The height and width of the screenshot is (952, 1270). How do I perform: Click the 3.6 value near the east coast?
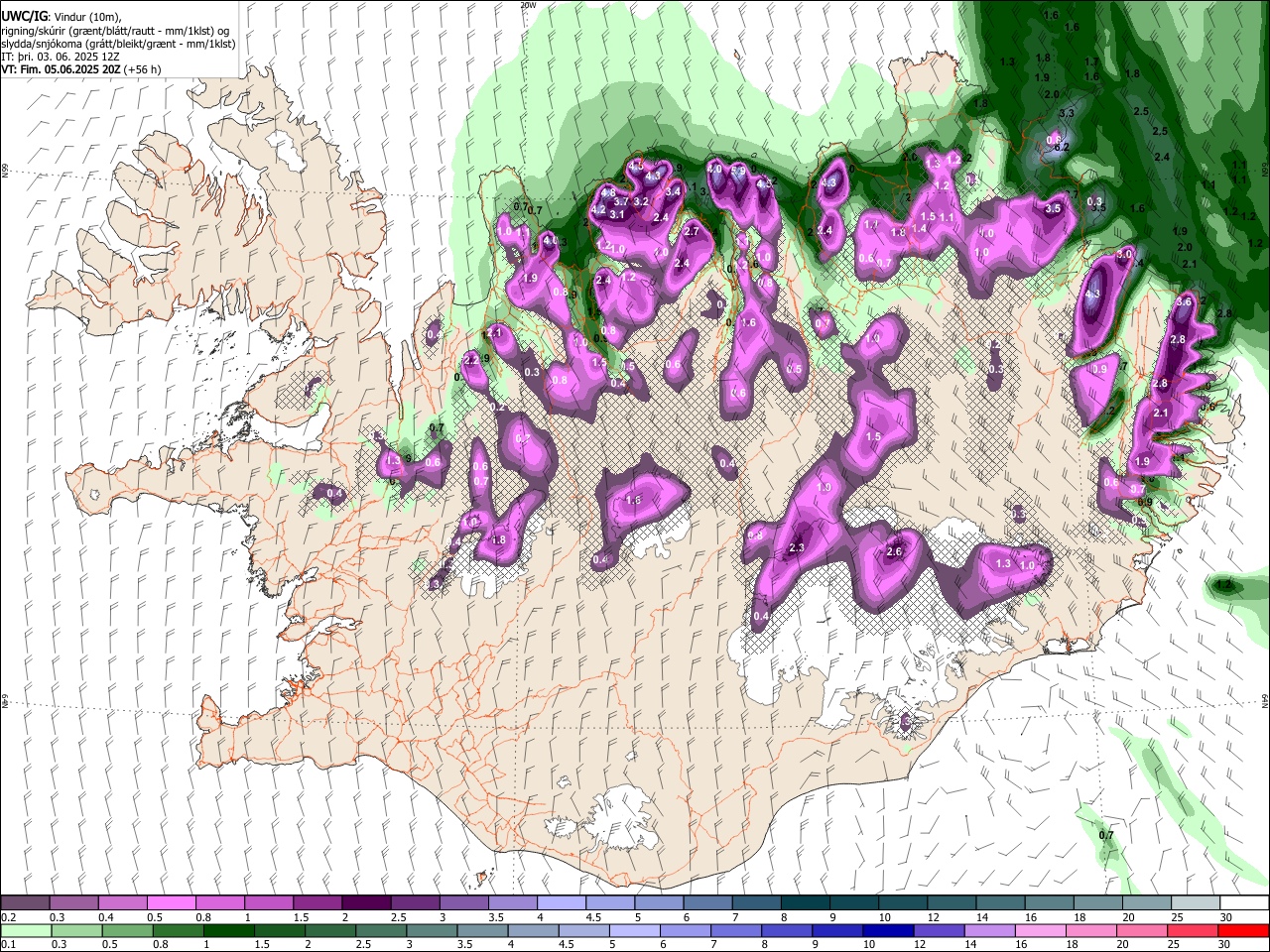click(1184, 301)
